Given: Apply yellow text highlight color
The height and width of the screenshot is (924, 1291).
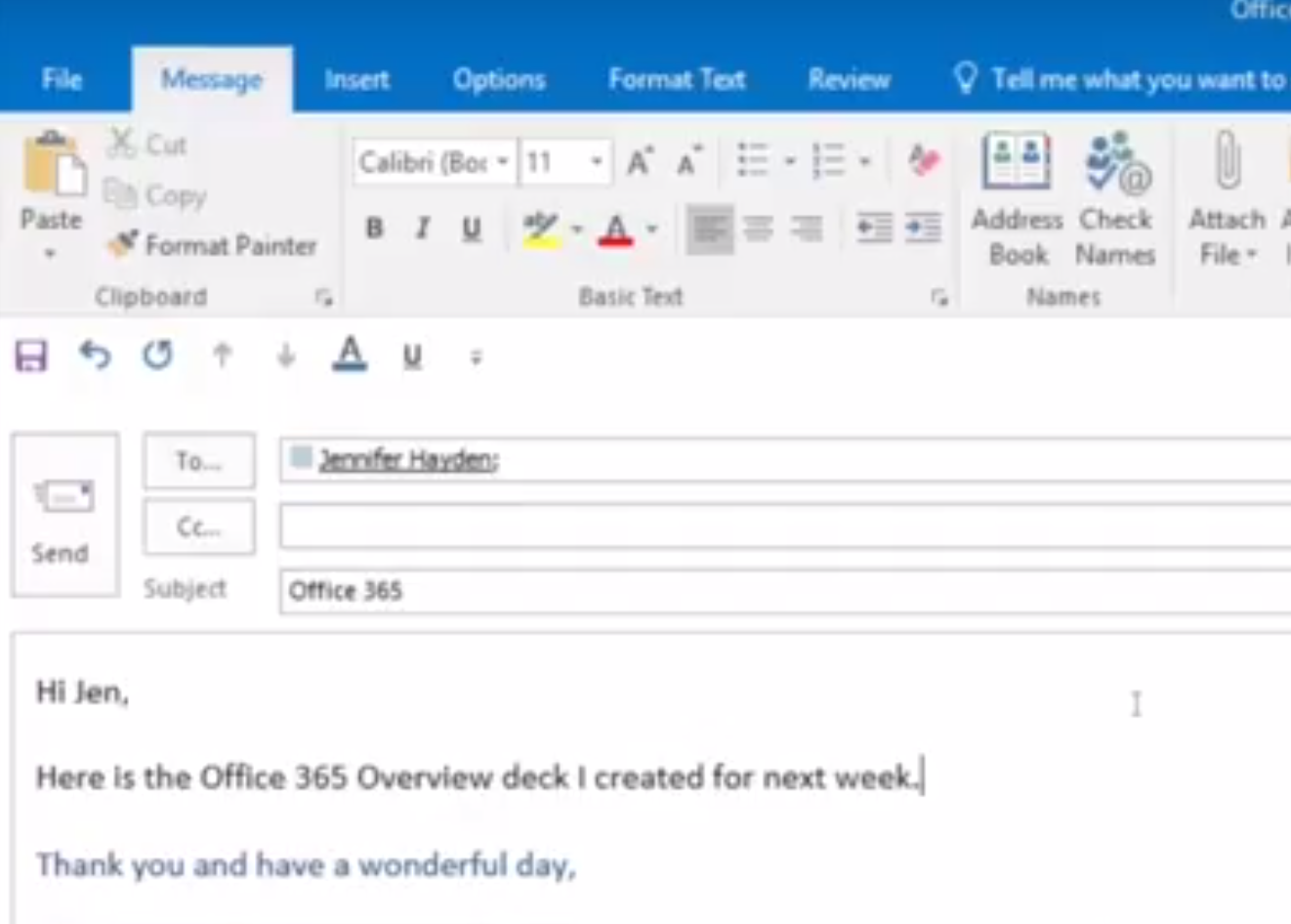Looking at the screenshot, I should [540, 231].
